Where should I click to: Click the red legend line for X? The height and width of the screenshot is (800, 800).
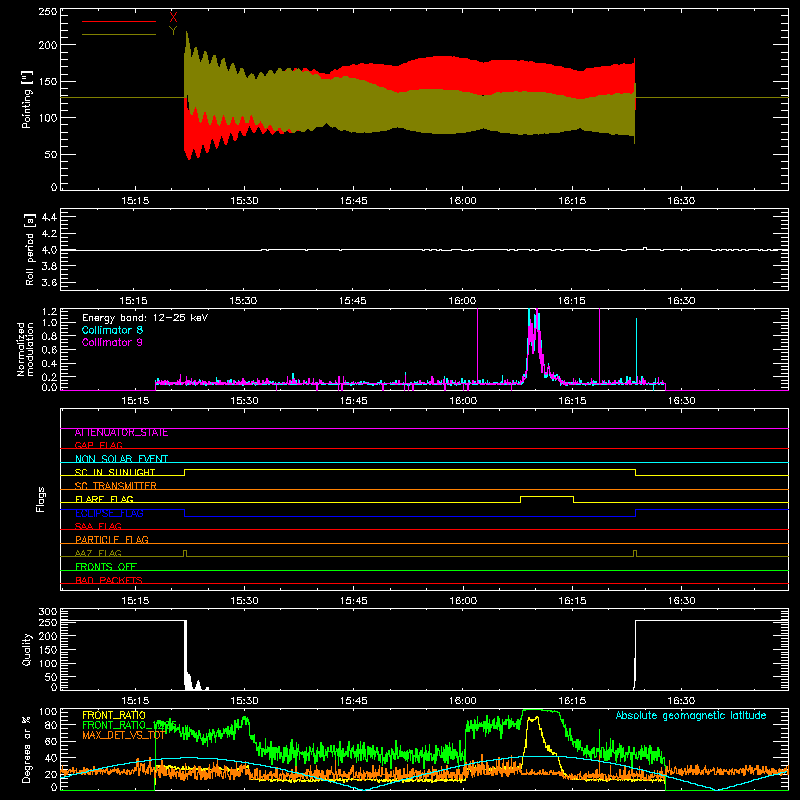[x=119, y=21]
